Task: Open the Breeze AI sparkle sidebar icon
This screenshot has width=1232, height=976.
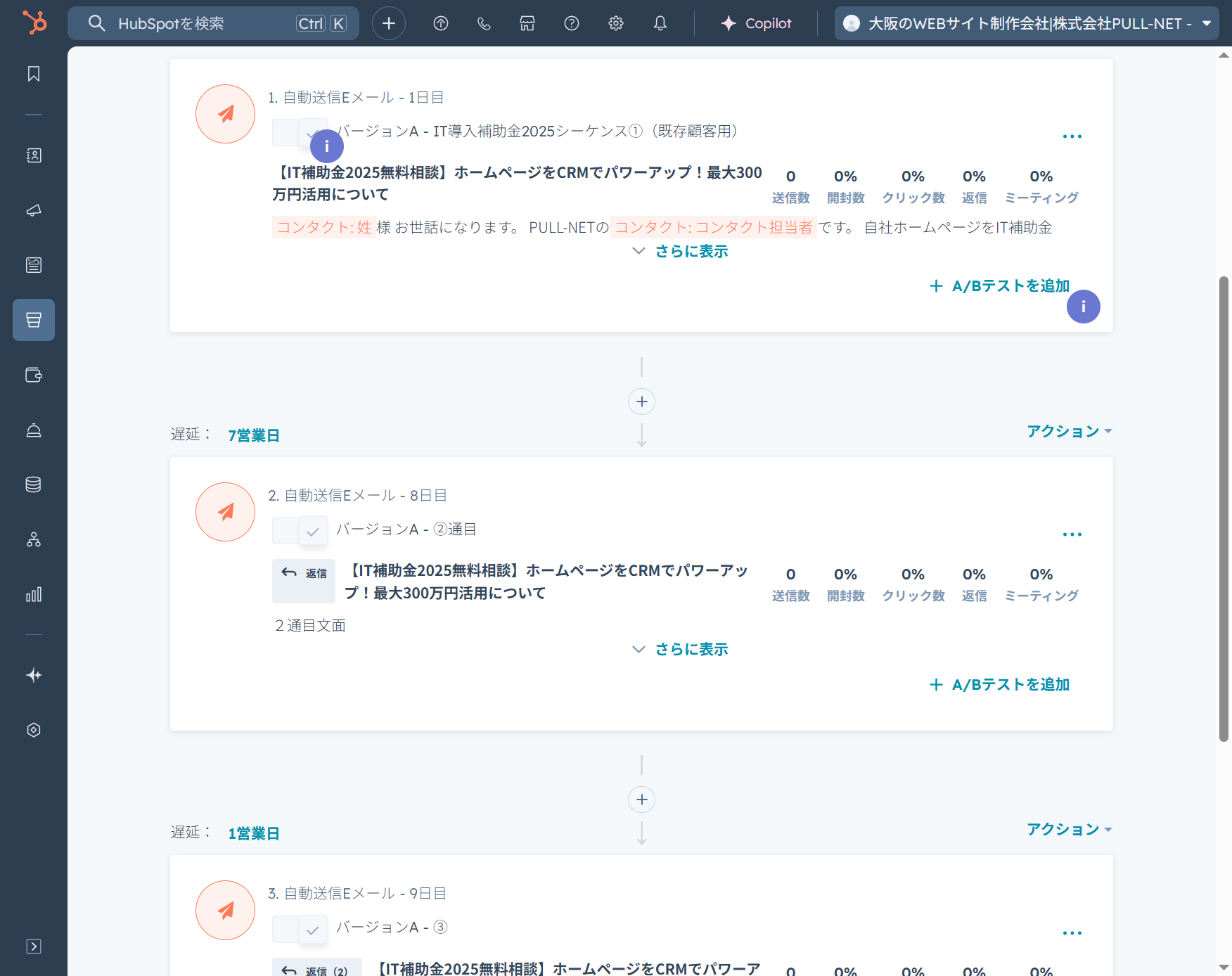Action: click(x=34, y=675)
